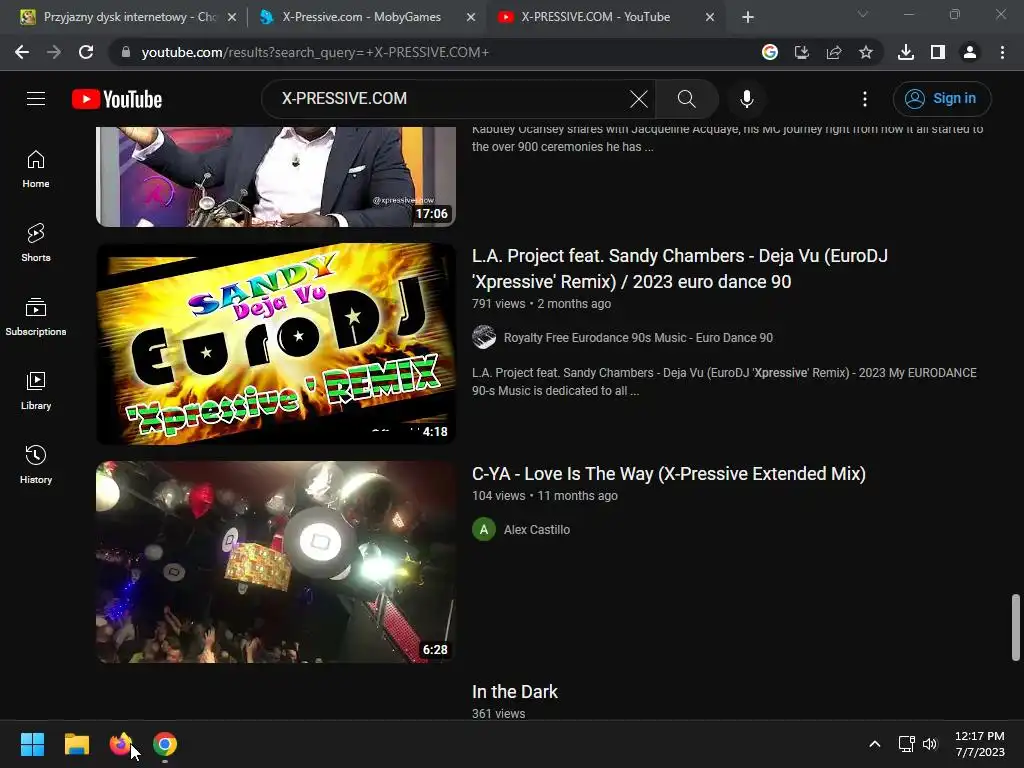This screenshot has width=1024, height=768.
Task: Close the Przyjazny dysk internetowy tab
Action: 232,18
